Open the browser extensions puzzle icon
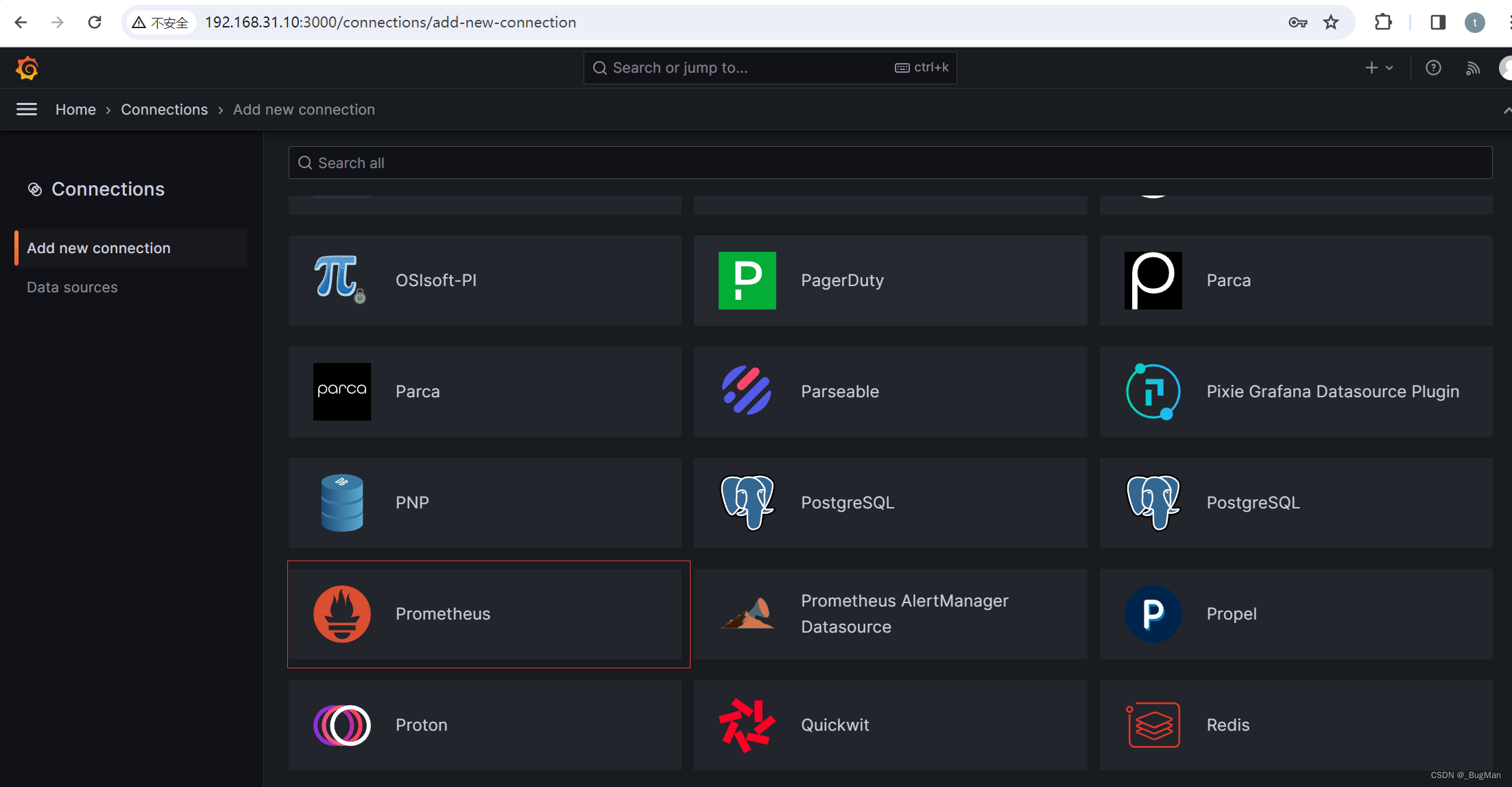The image size is (1512, 787). point(1384,23)
